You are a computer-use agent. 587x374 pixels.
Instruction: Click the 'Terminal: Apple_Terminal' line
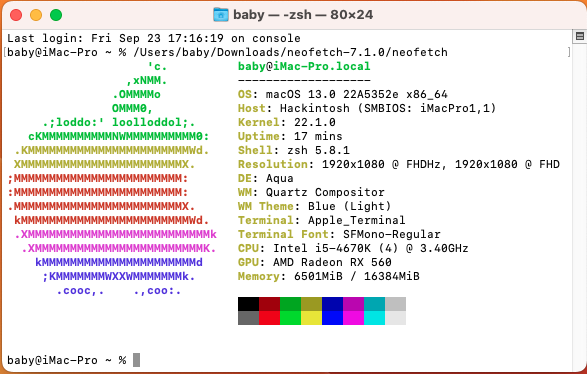pos(322,220)
